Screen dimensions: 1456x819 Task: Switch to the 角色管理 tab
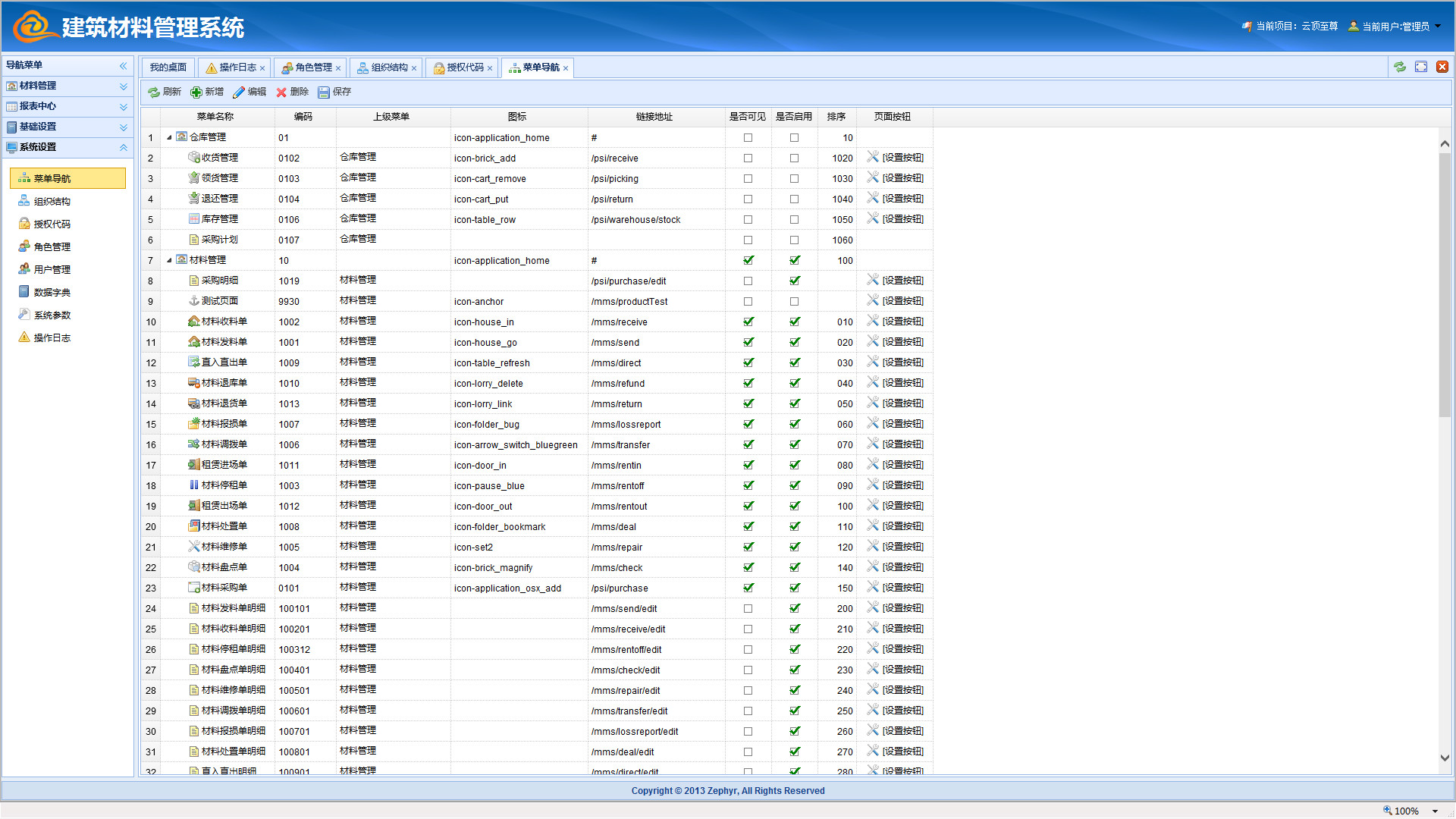pyautogui.click(x=313, y=67)
